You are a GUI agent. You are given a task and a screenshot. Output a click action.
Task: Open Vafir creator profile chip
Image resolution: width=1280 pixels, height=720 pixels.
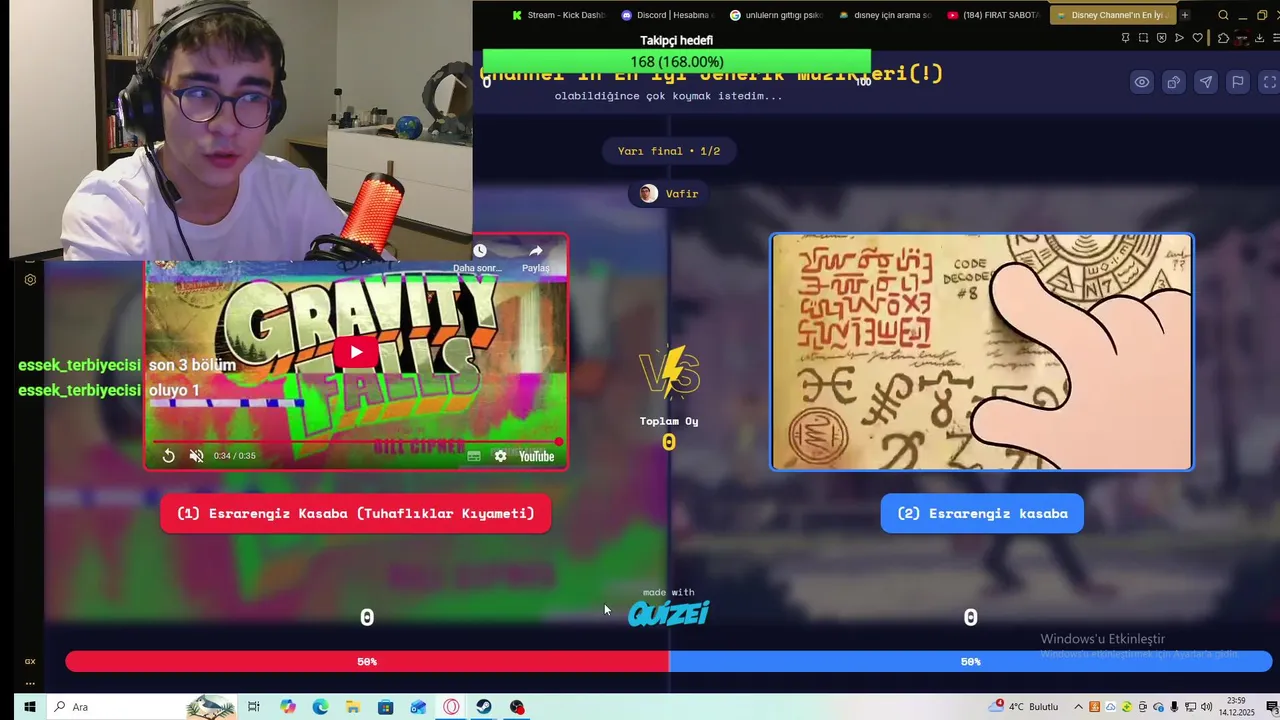[x=669, y=193]
